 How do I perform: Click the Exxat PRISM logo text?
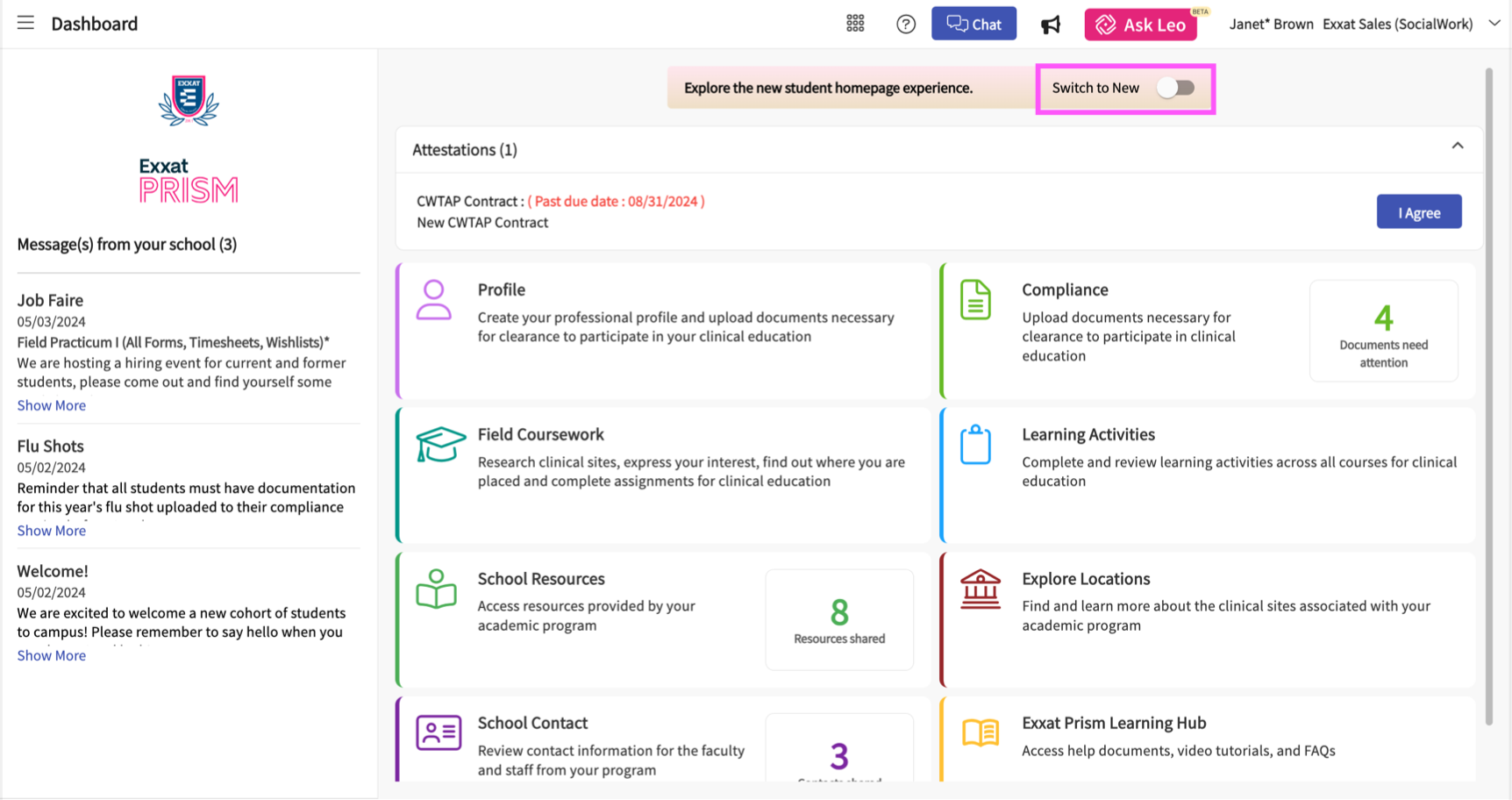click(x=189, y=181)
